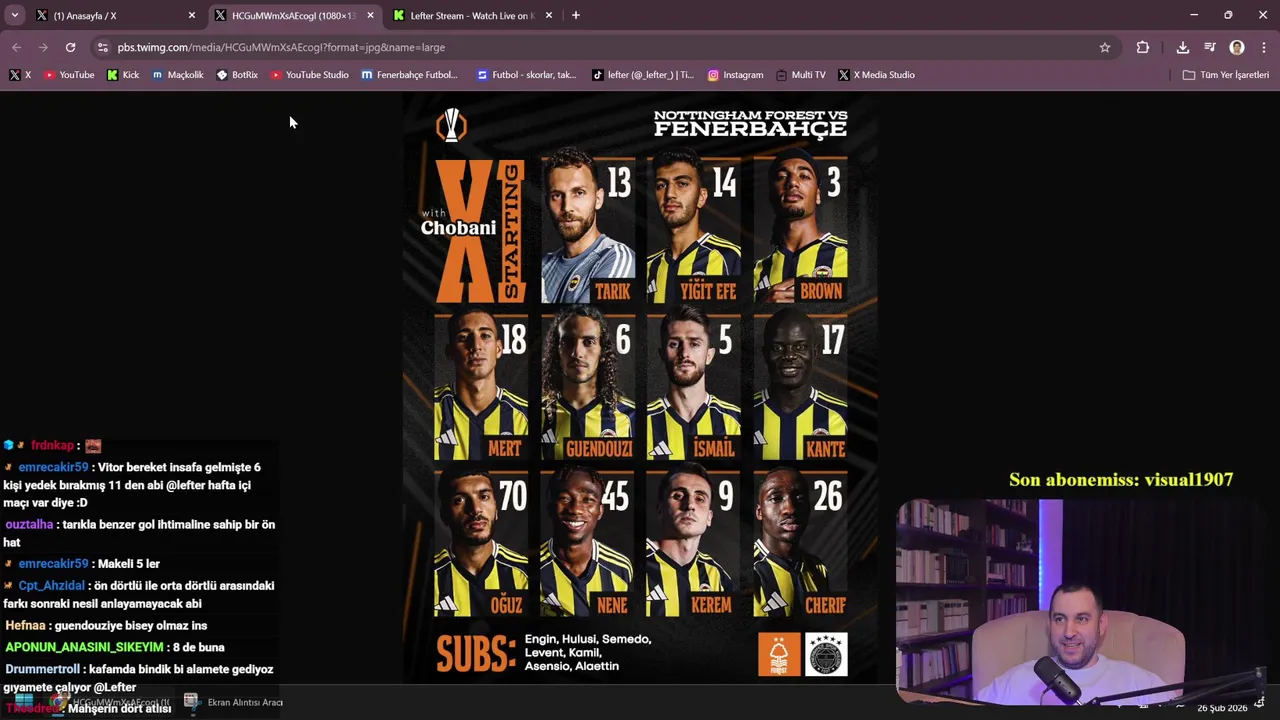The width and height of the screenshot is (1280, 720).
Task: Open the lefter TikTok bookmark
Action: point(643,75)
